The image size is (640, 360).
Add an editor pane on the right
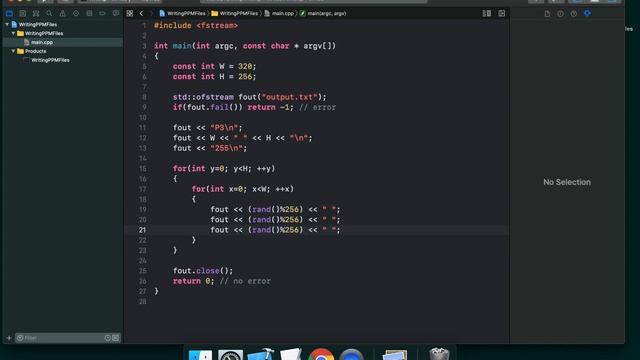502,13
